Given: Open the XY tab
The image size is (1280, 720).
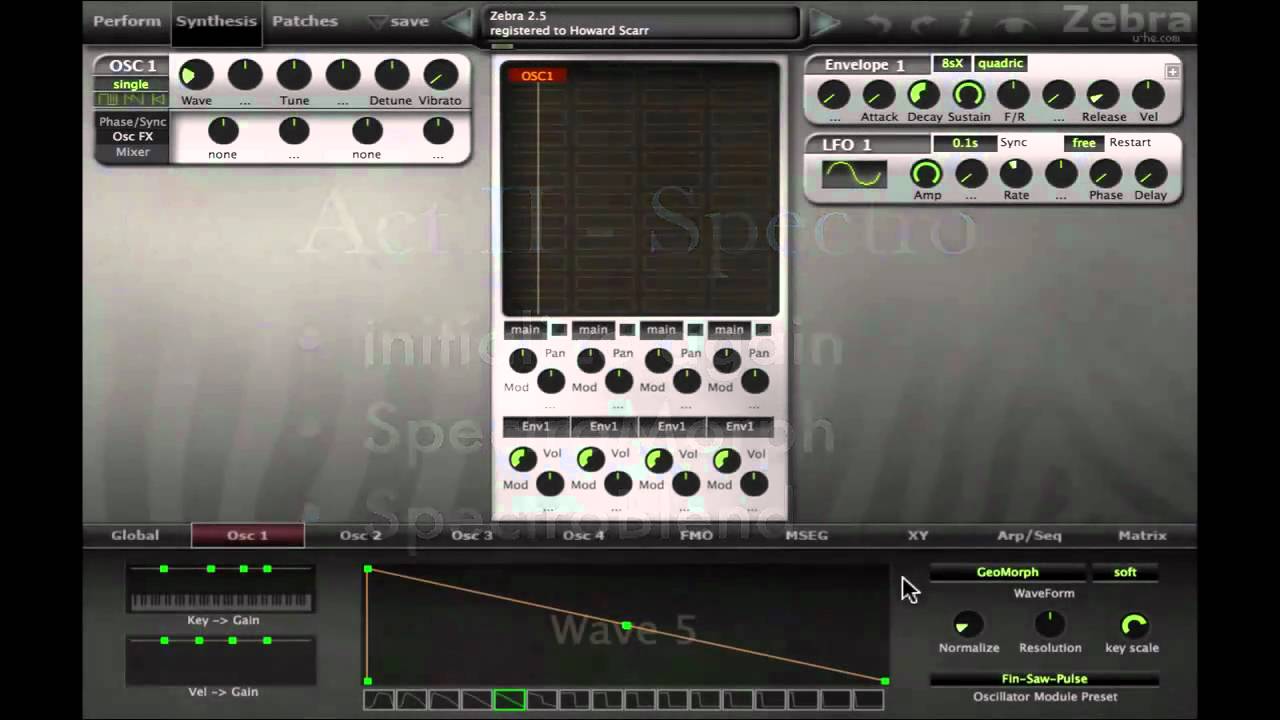Looking at the screenshot, I should pyautogui.click(x=918, y=535).
